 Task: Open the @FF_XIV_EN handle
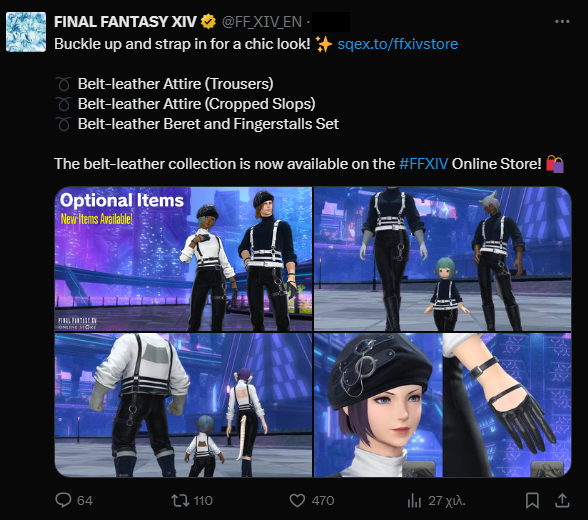point(262,22)
